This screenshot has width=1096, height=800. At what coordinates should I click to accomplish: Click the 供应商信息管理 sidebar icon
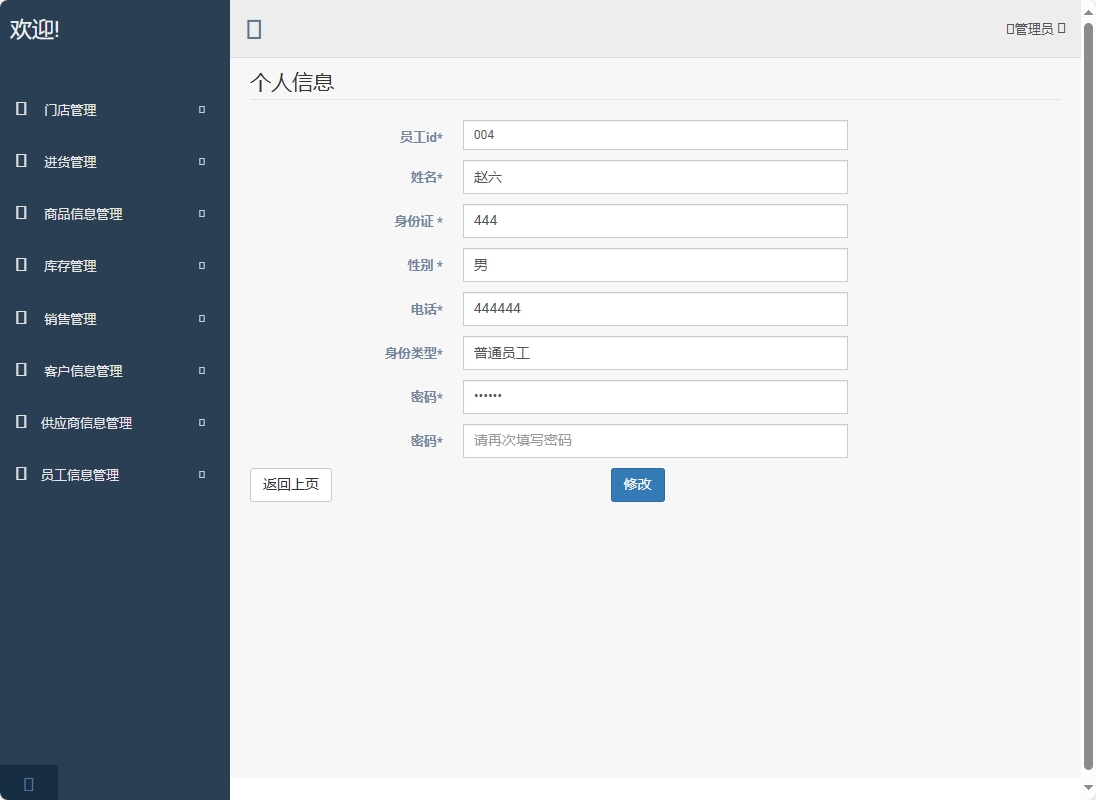[20, 422]
